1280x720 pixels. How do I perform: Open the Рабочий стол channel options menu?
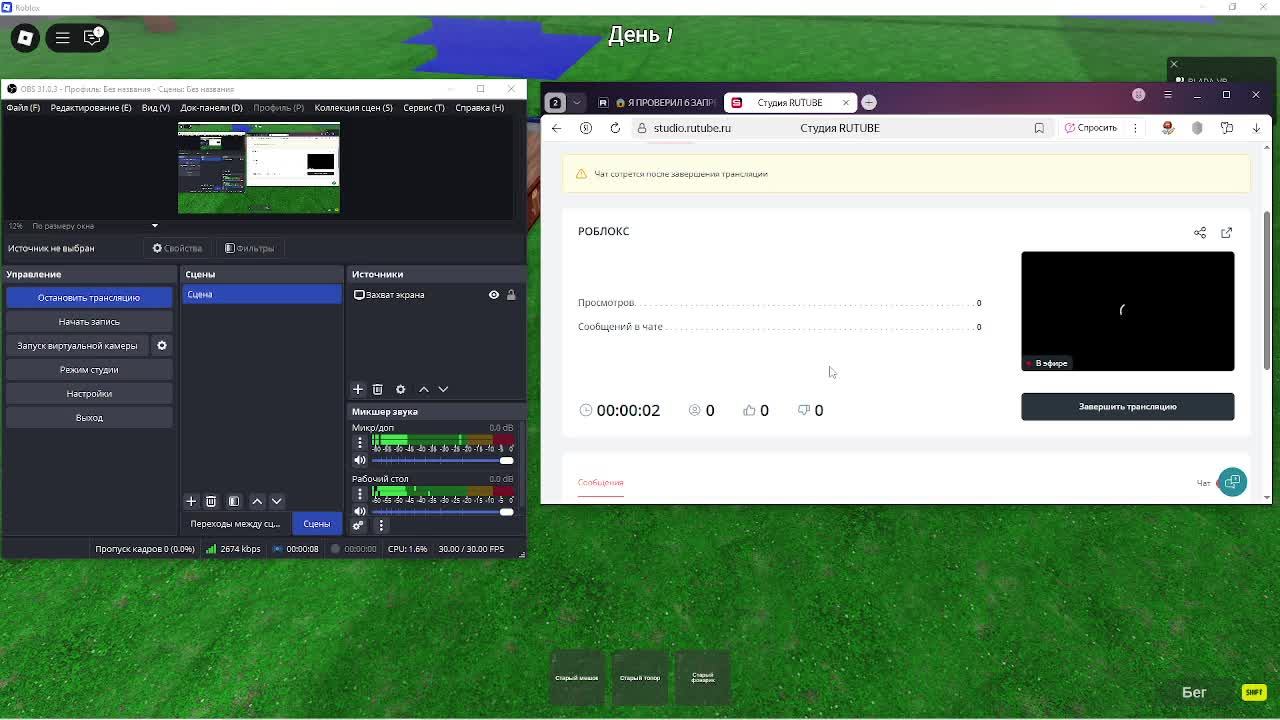click(360, 493)
